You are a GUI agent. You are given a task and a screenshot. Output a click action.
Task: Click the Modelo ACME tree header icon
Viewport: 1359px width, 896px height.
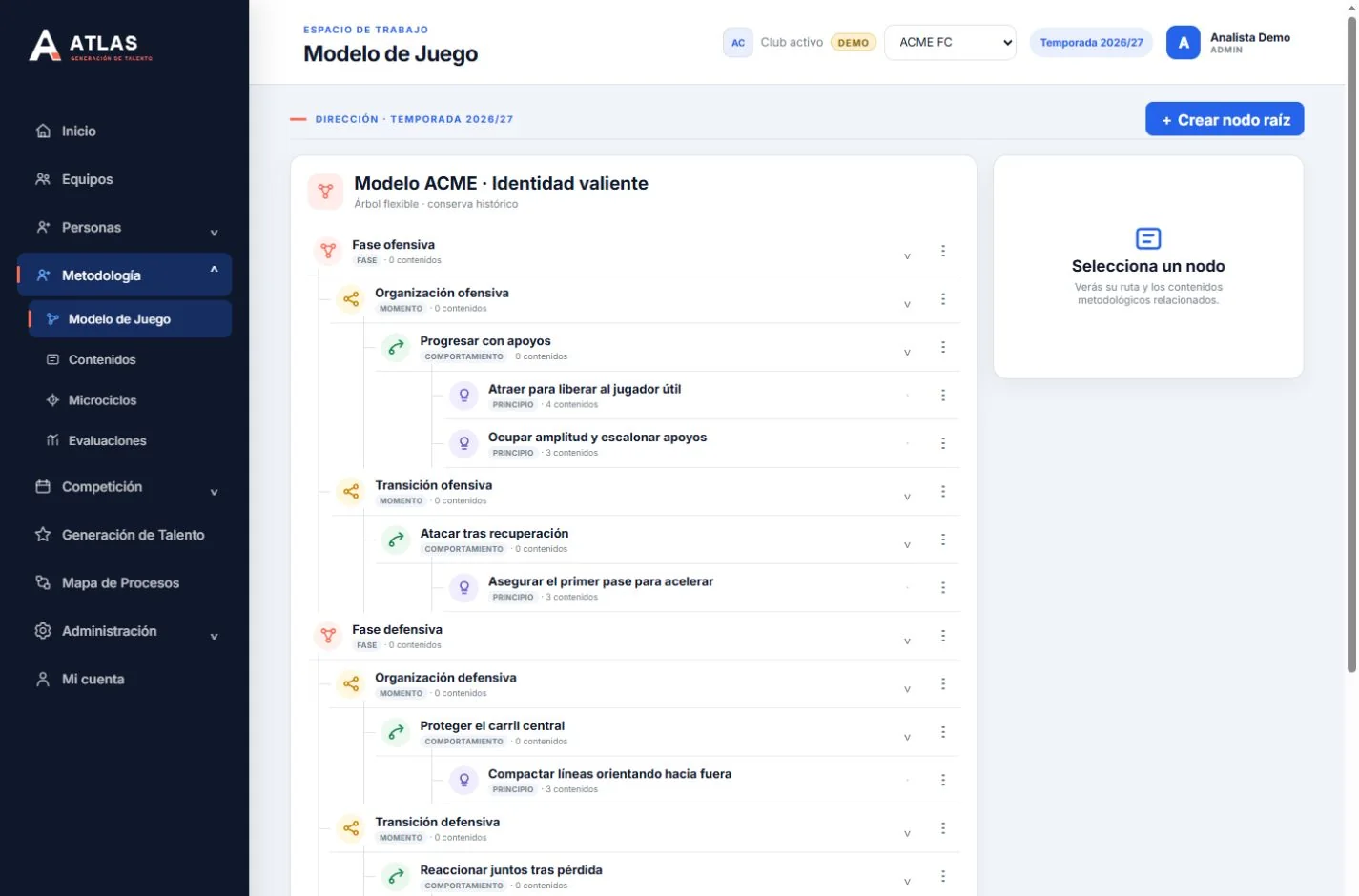coord(325,192)
